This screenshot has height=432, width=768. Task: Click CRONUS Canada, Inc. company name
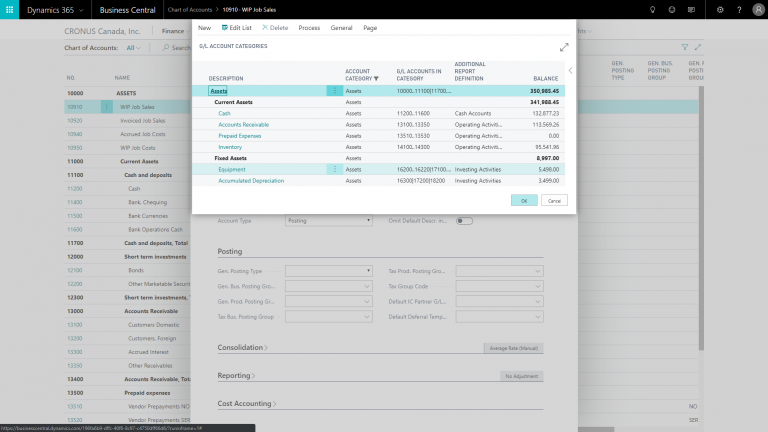(102, 31)
